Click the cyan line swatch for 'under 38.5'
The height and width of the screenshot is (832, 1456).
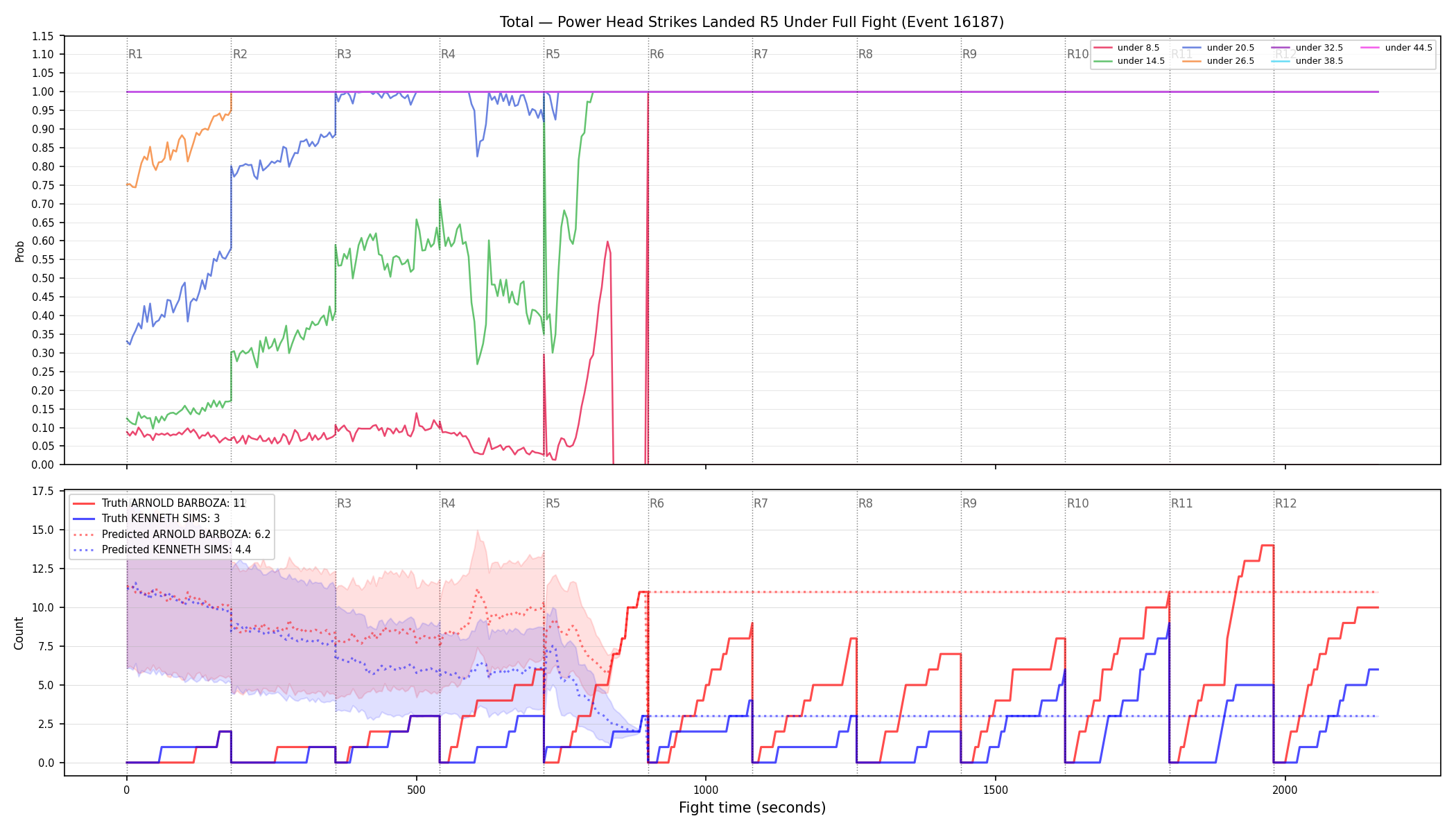1281,61
